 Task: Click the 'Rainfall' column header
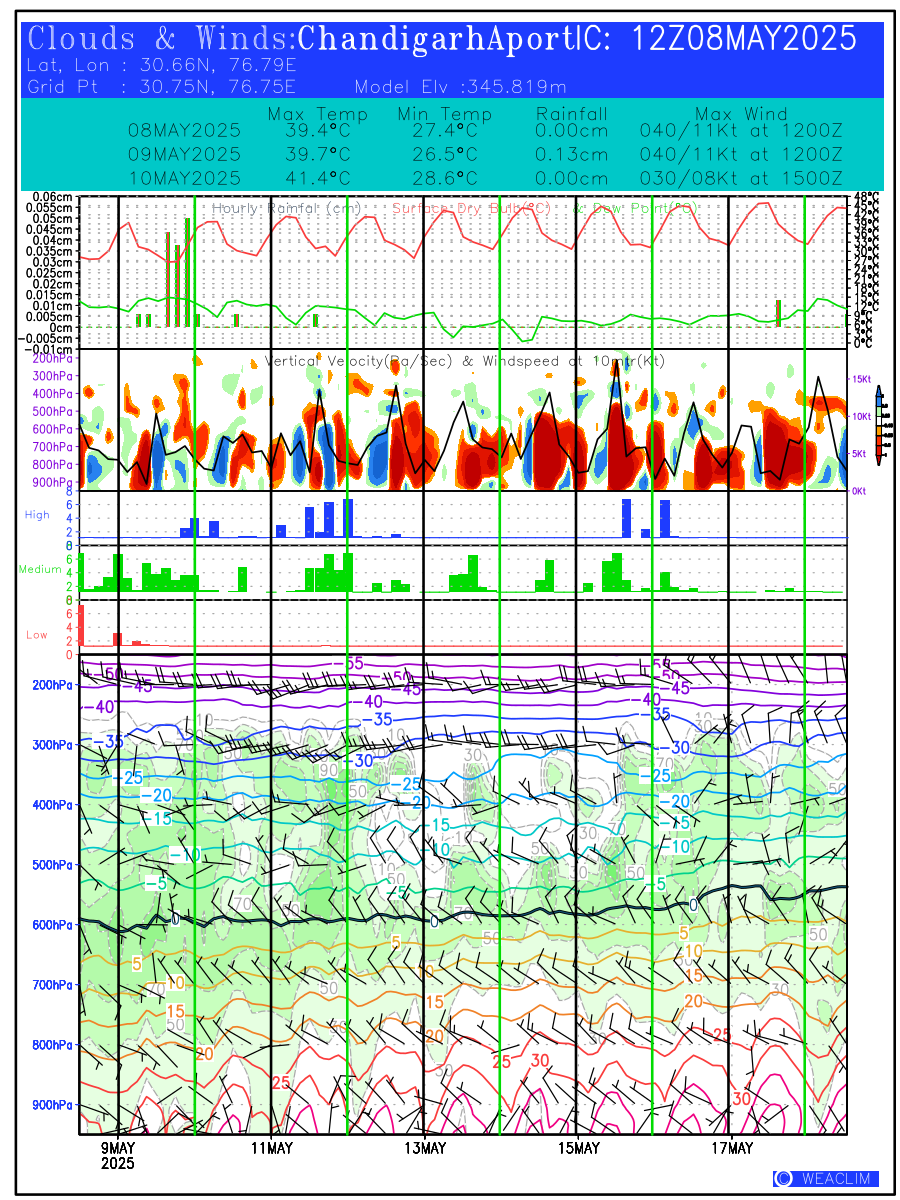click(572, 114)
